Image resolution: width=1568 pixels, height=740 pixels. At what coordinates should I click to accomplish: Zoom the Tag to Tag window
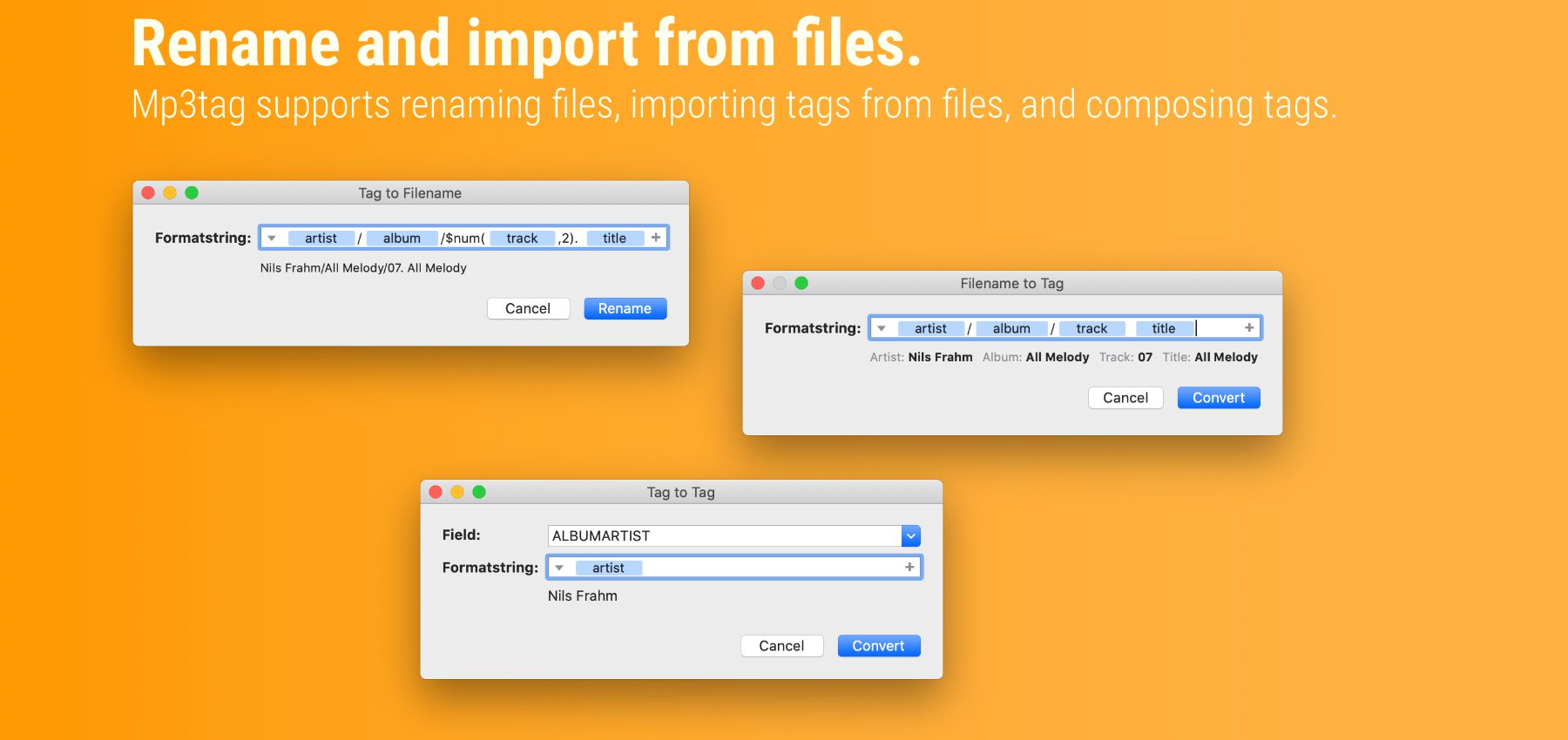click(x=479, y=492)
